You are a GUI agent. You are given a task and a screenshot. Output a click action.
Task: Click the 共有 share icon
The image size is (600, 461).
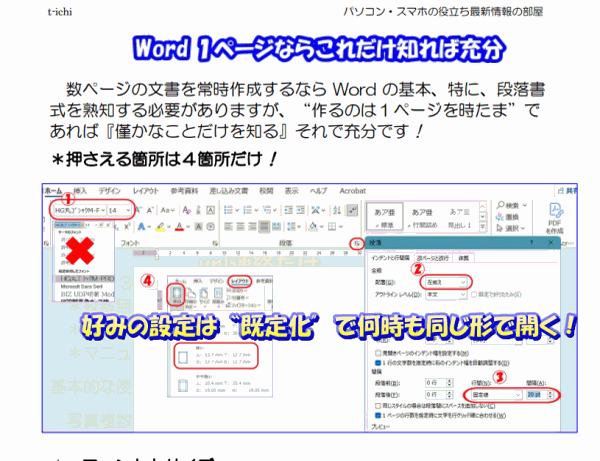(x=567, y=191)
